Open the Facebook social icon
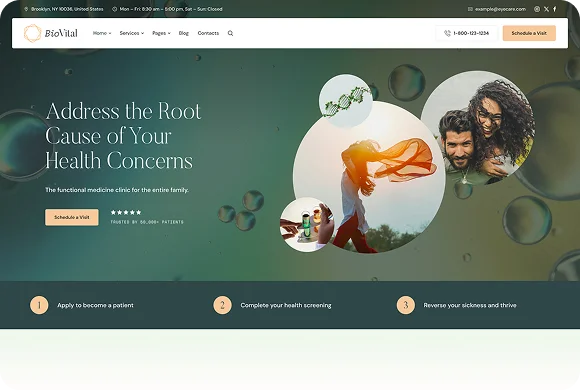Screen dimensions: 580x390 pos(554,9)
